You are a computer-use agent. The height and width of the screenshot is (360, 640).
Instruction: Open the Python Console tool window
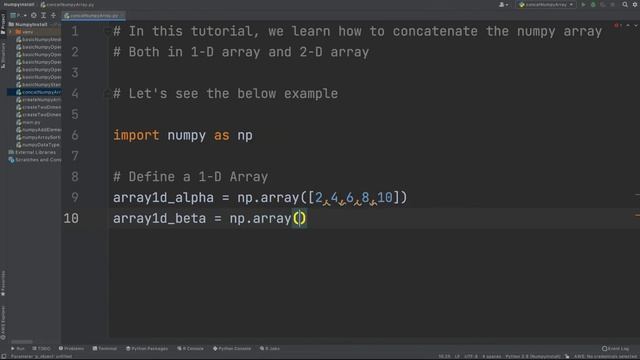(232, 349)
